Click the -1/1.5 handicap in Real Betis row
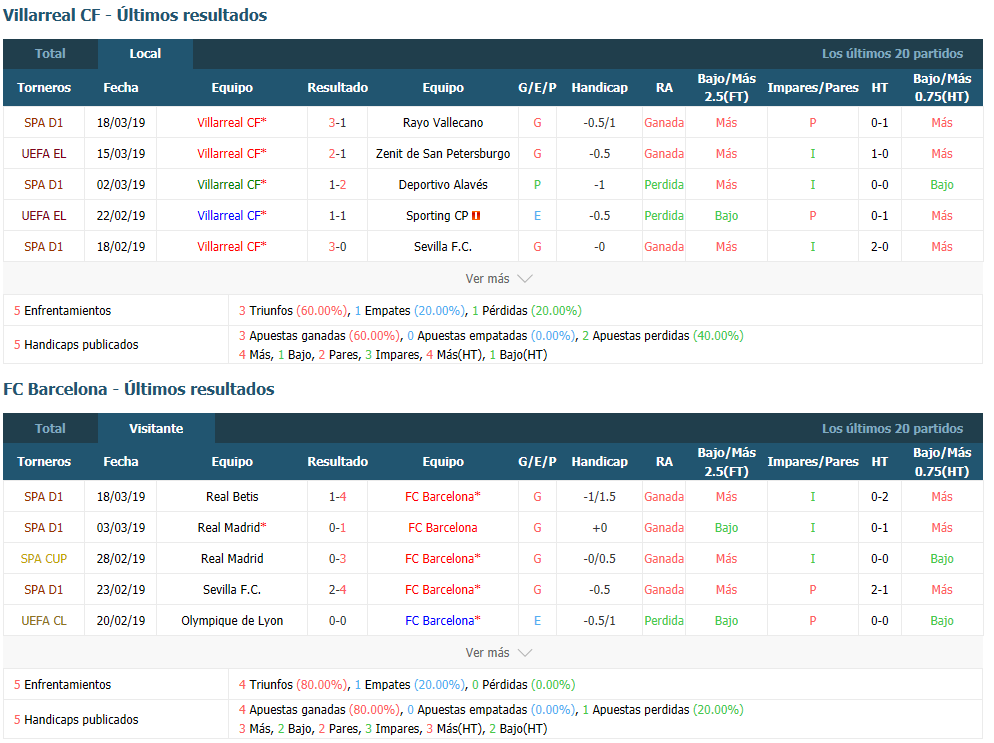The image size is (994, 743). coord(599,496)
